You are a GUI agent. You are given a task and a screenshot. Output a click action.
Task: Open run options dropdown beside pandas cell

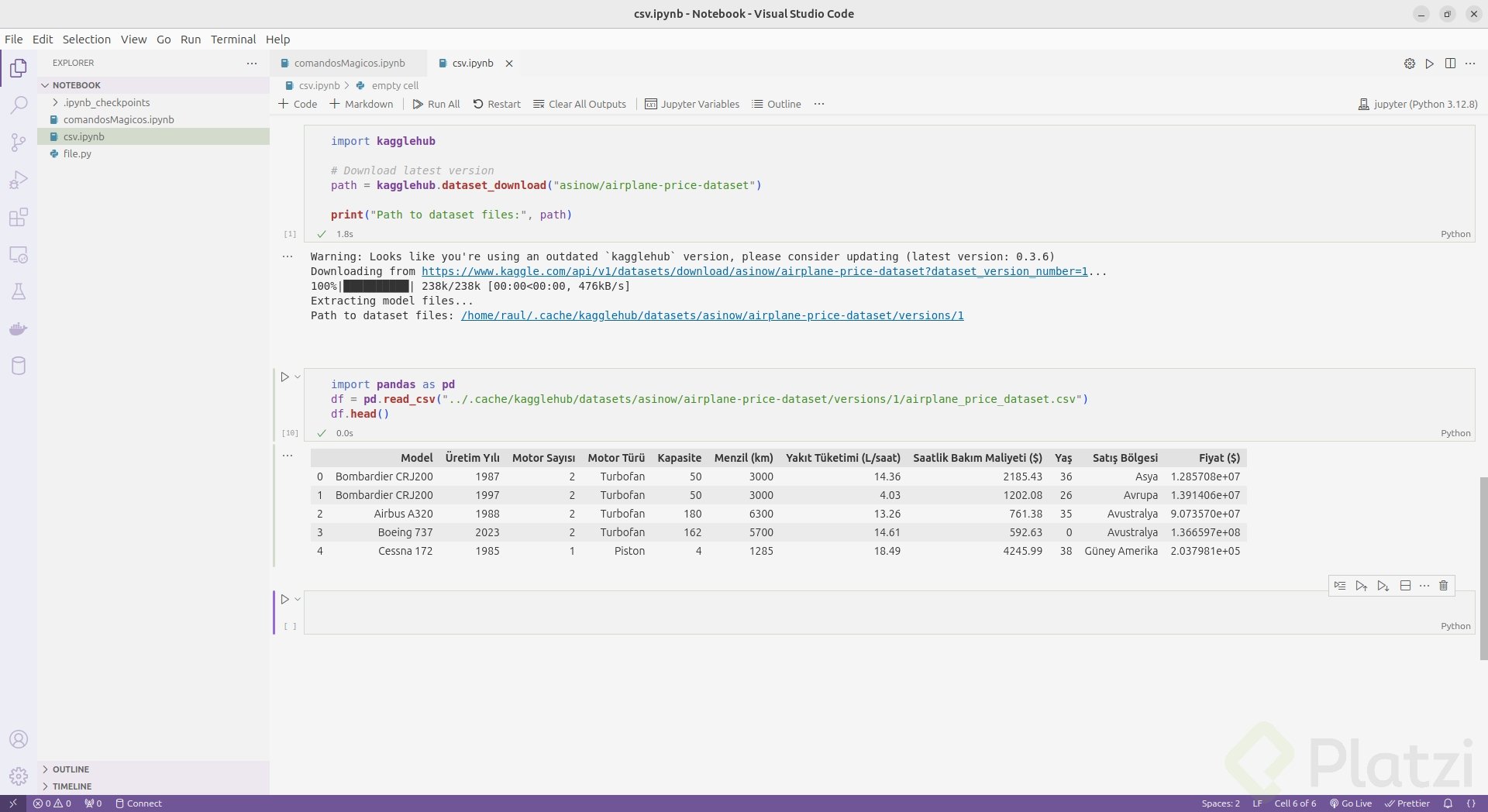(298, 377)
